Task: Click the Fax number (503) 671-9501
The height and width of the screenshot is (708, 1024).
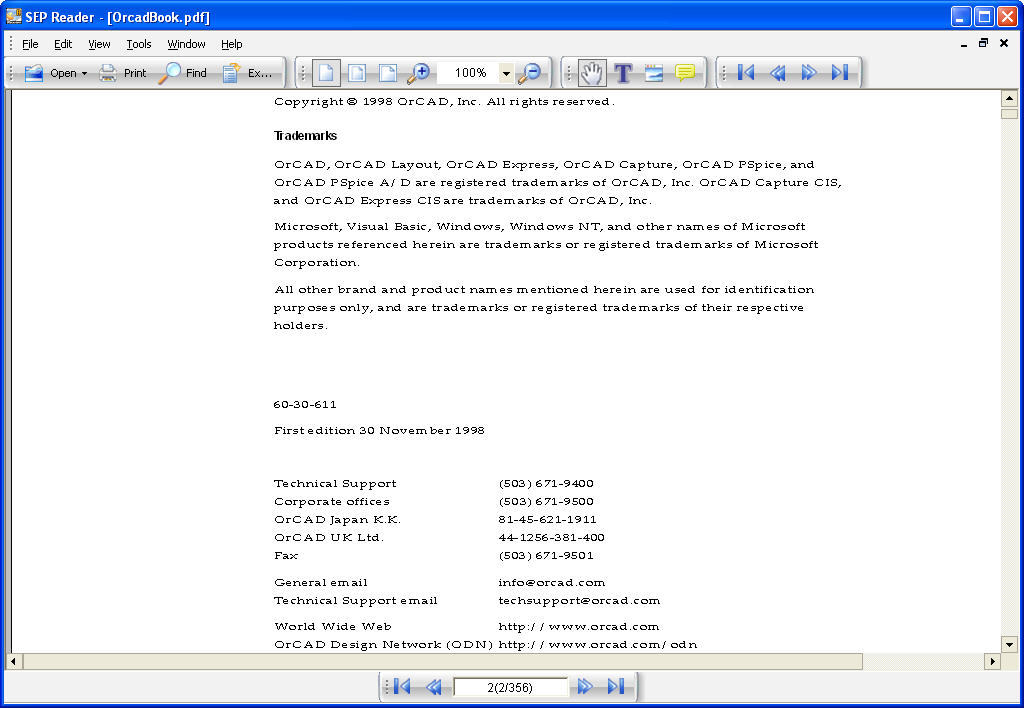Action: (x=546, y=556)
